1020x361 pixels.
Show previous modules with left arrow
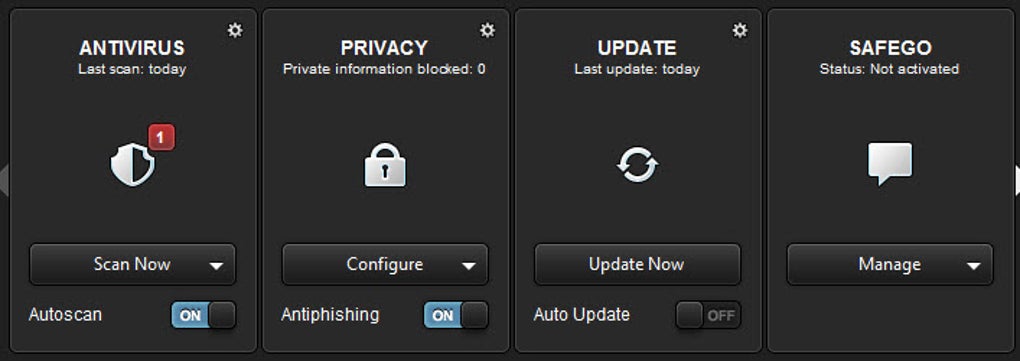pos(4,180)
